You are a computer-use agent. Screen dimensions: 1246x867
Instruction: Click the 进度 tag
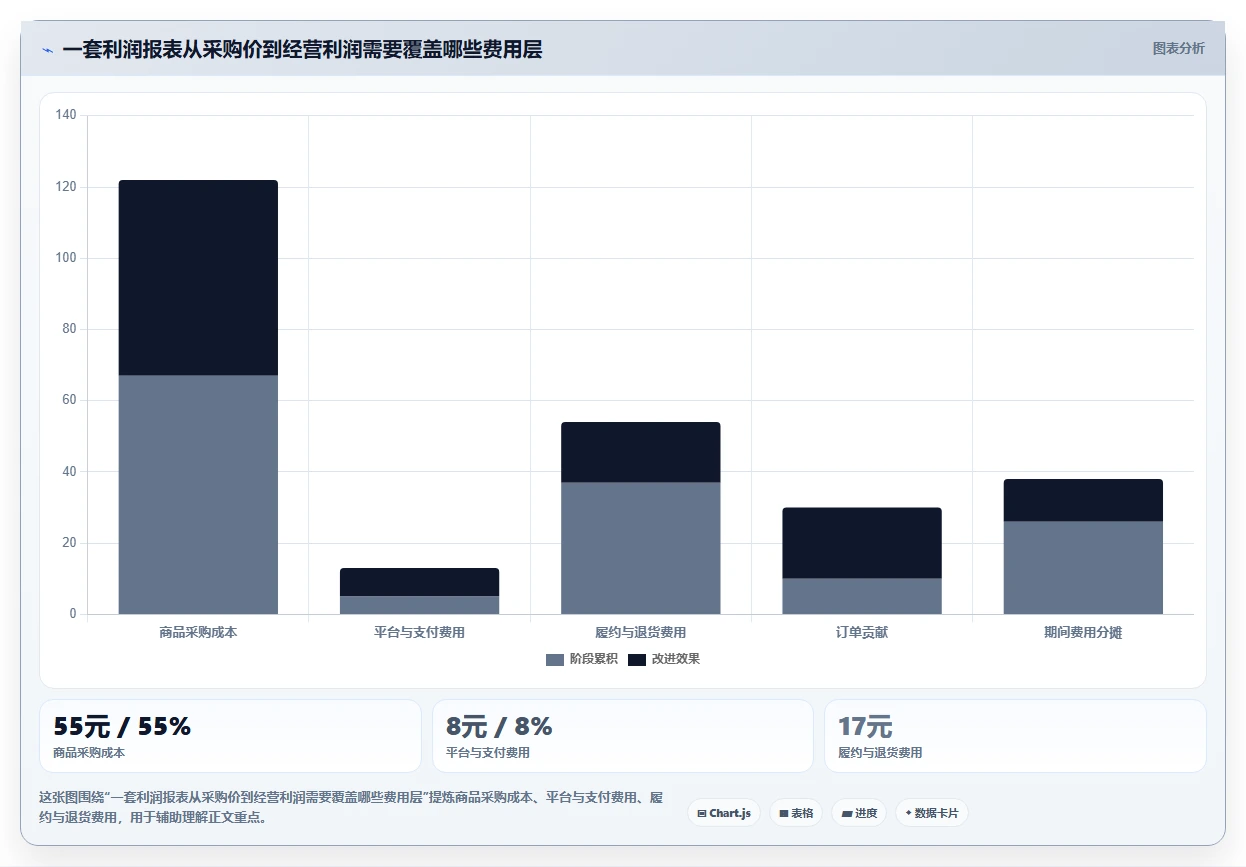[859, 813]
